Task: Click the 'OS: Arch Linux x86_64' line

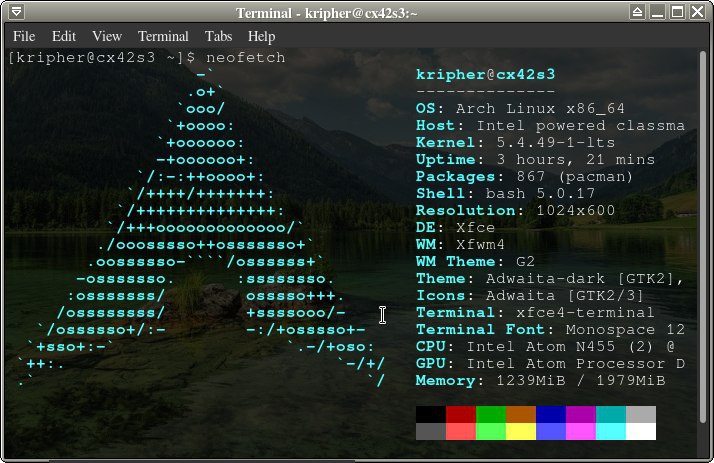Action: tap(520, 109)
